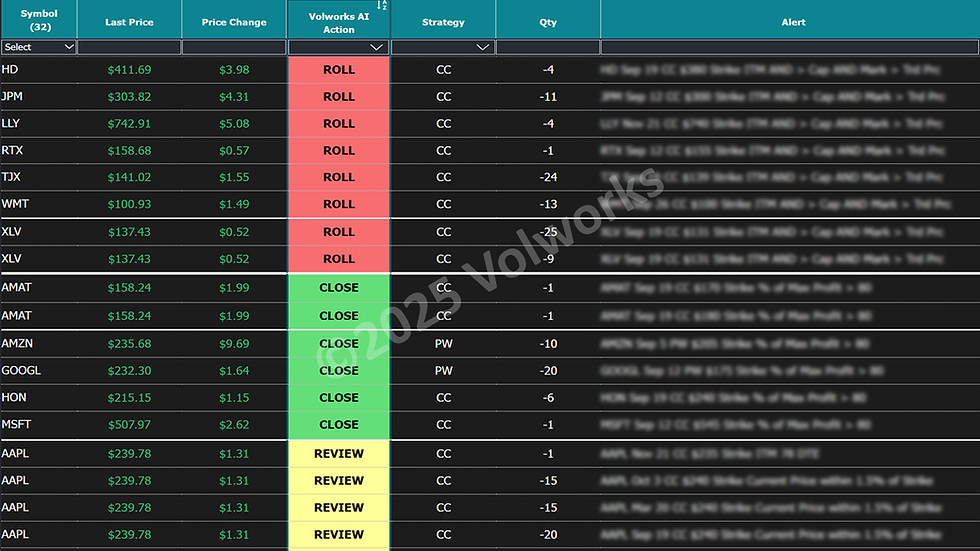Sort by the Last Price column header
The height and width of the screenshot is (551, 980).
pos(129,22)
